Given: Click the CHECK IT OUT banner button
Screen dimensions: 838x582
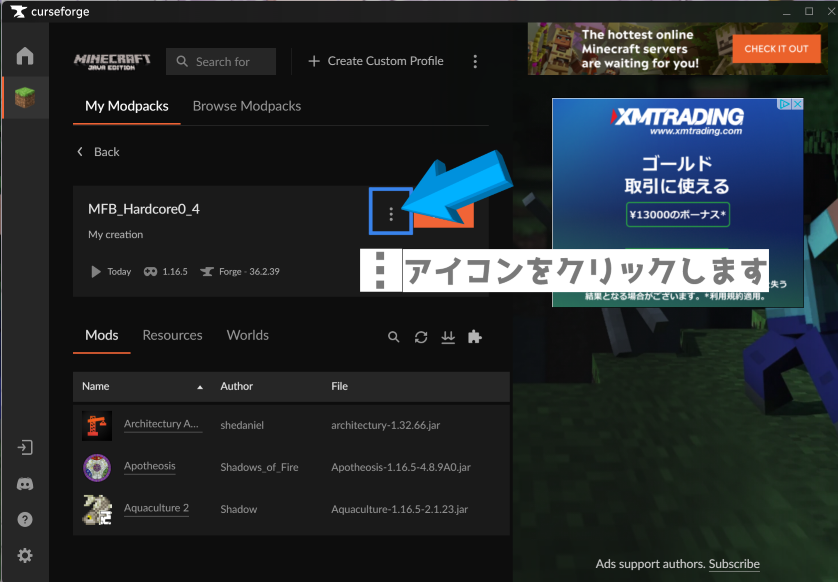Looking at the screenshot, I should point(776,49).
